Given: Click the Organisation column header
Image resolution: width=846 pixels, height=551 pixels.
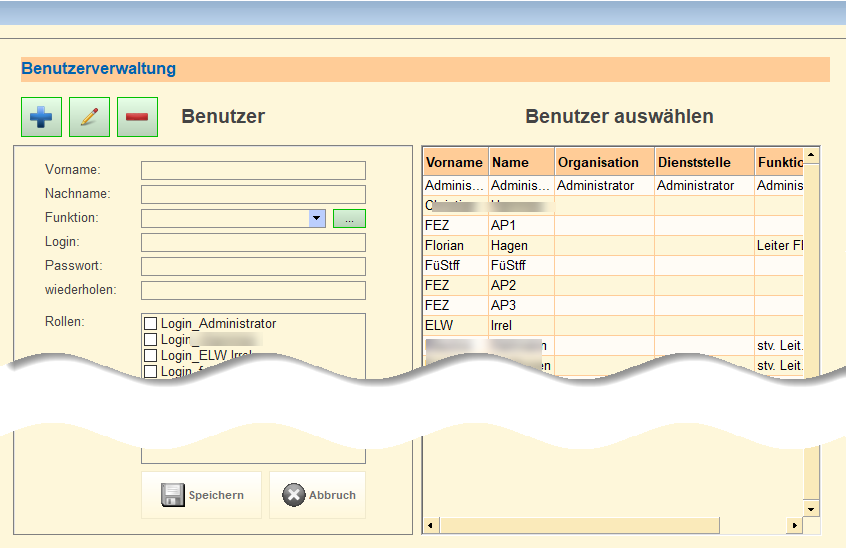Looking at the screenshot, I should coord(598,162).
